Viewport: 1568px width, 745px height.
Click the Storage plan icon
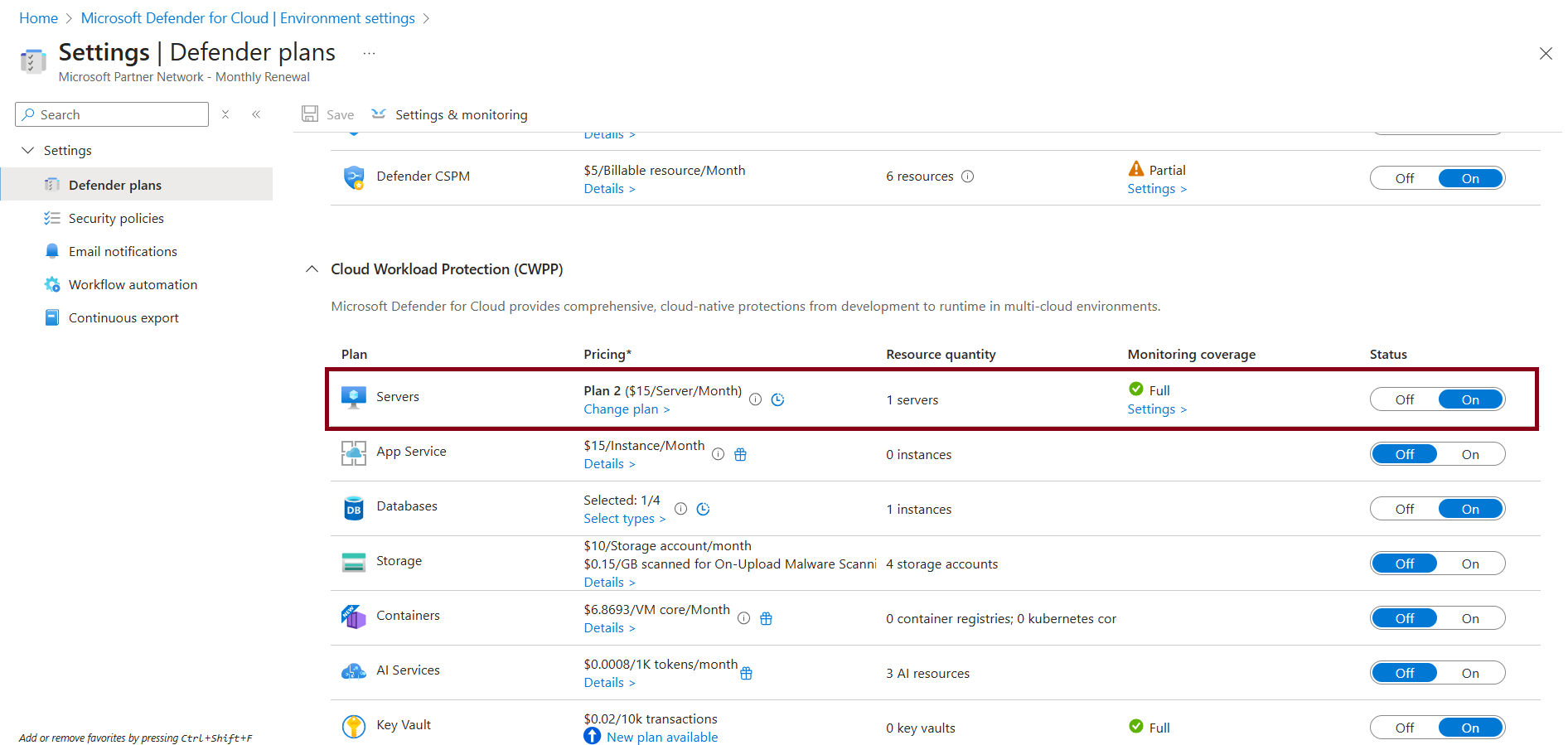(354, 562)
